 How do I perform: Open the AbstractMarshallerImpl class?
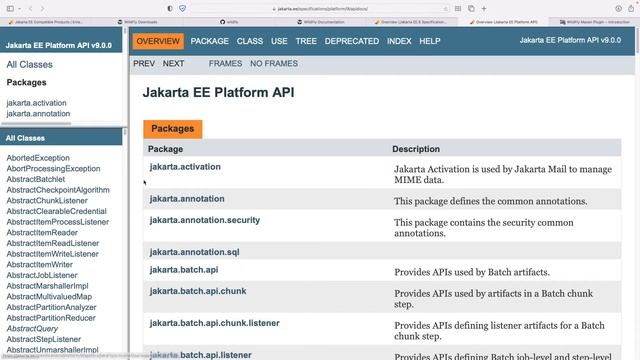click(x=47, y=286)
